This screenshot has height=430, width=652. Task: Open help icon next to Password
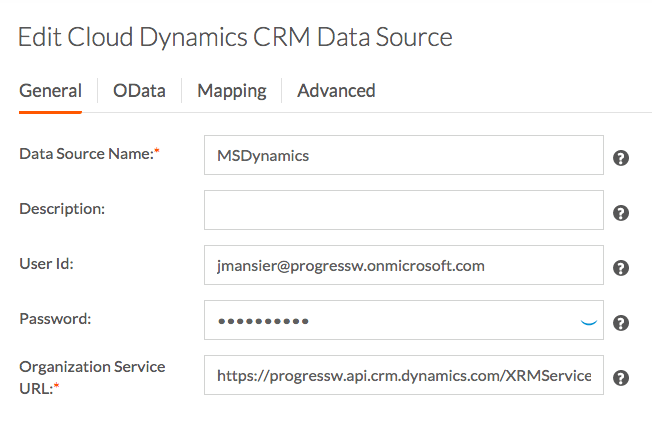[621, 323]
